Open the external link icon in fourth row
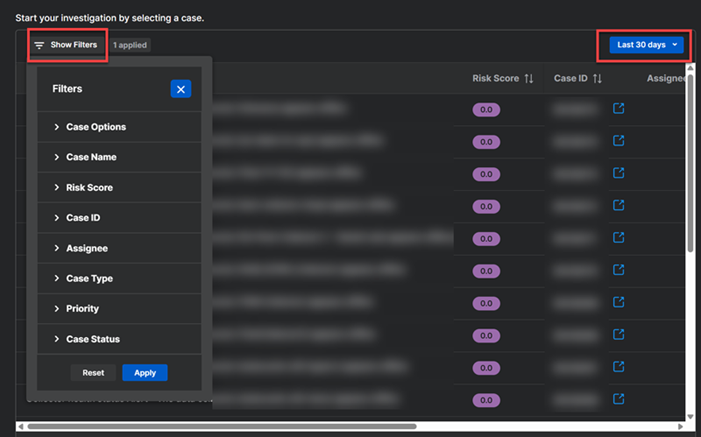 tap(618, 205)
